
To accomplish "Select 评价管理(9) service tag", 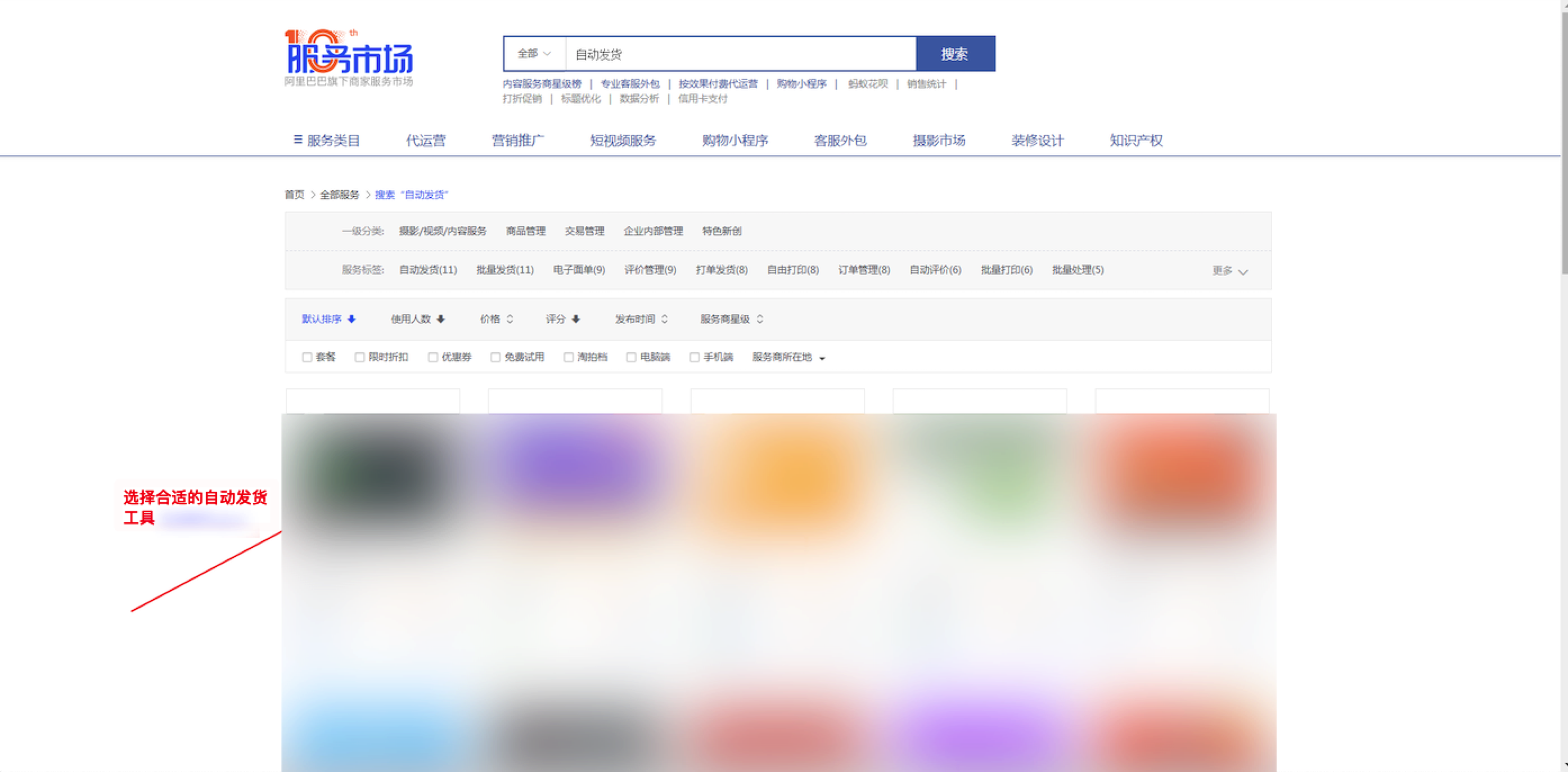I will 650,270.
